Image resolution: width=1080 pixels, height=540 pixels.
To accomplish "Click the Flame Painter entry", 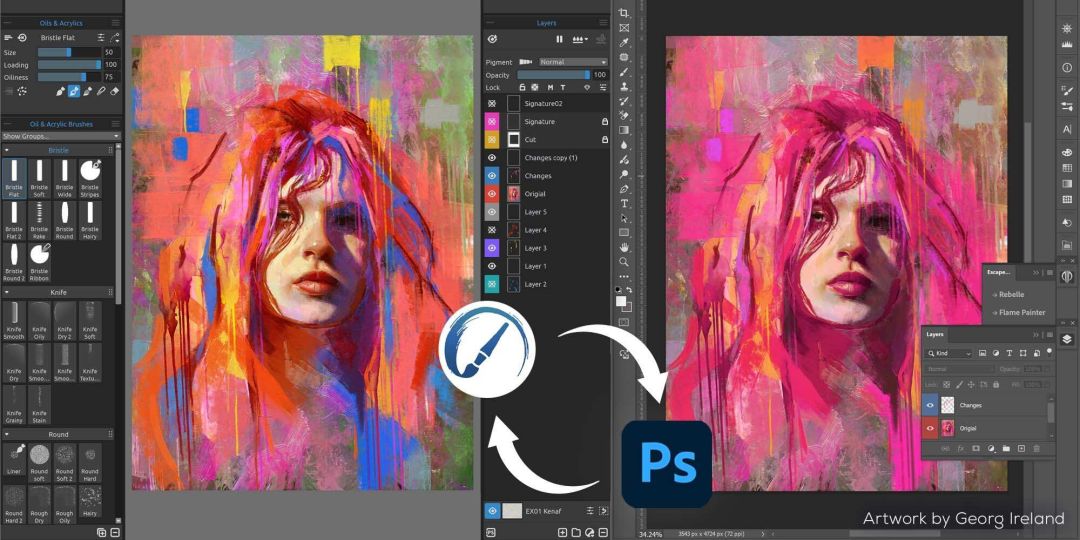I will pos(1022,312).
